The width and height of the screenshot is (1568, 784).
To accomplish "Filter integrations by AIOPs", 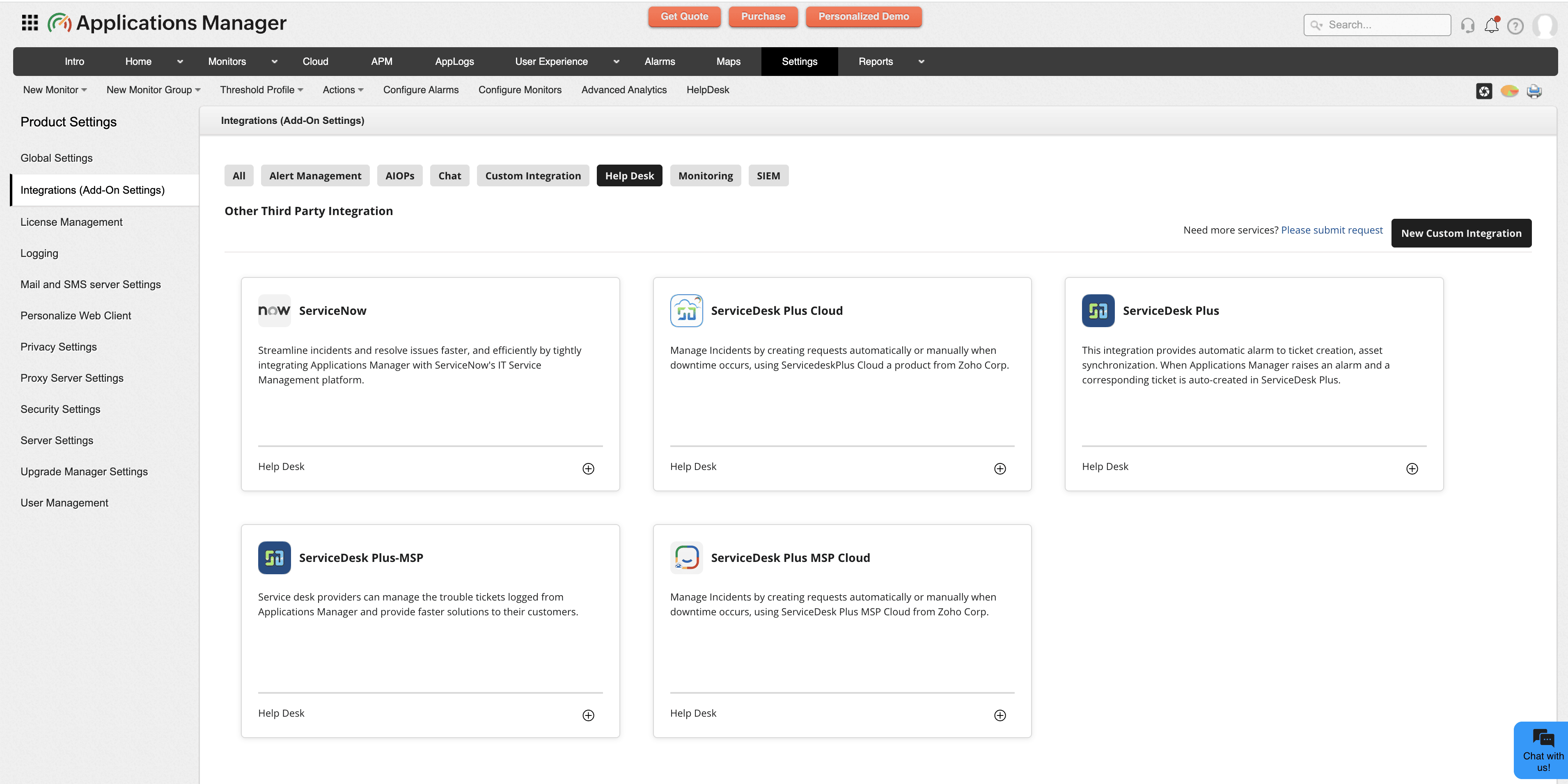I will tap(400, 176).
